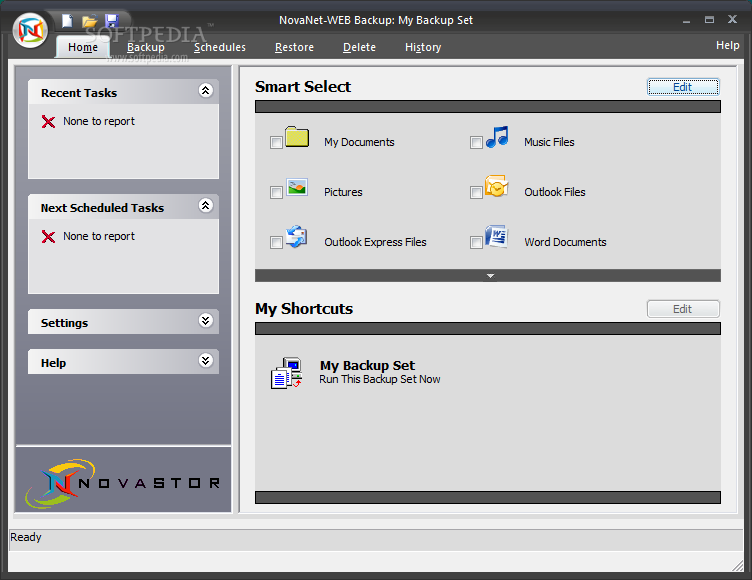
Task: Click the My Backup Set shortcut icon
Action: point(287,373)
